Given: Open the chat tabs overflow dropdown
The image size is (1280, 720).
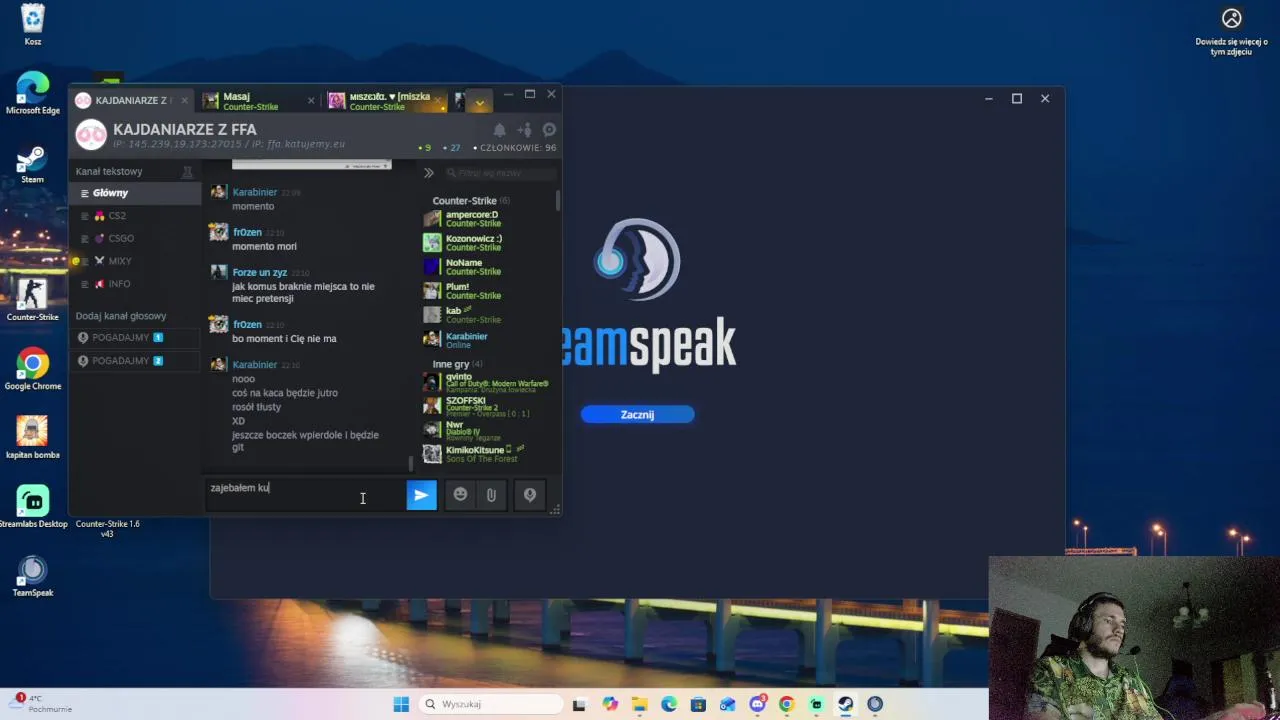Looking at the screenshot, I should point(479,101).
